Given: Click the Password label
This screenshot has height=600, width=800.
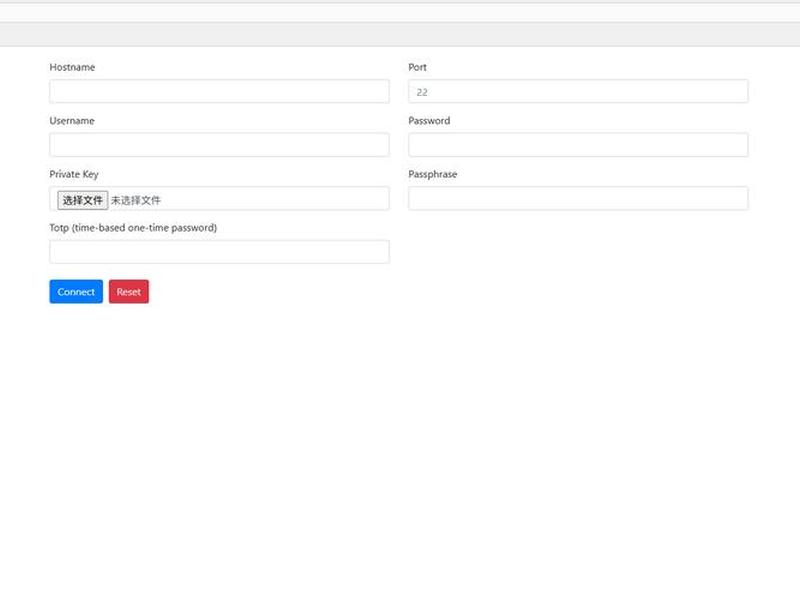Looking at the screenshot, I should [429, 121].
